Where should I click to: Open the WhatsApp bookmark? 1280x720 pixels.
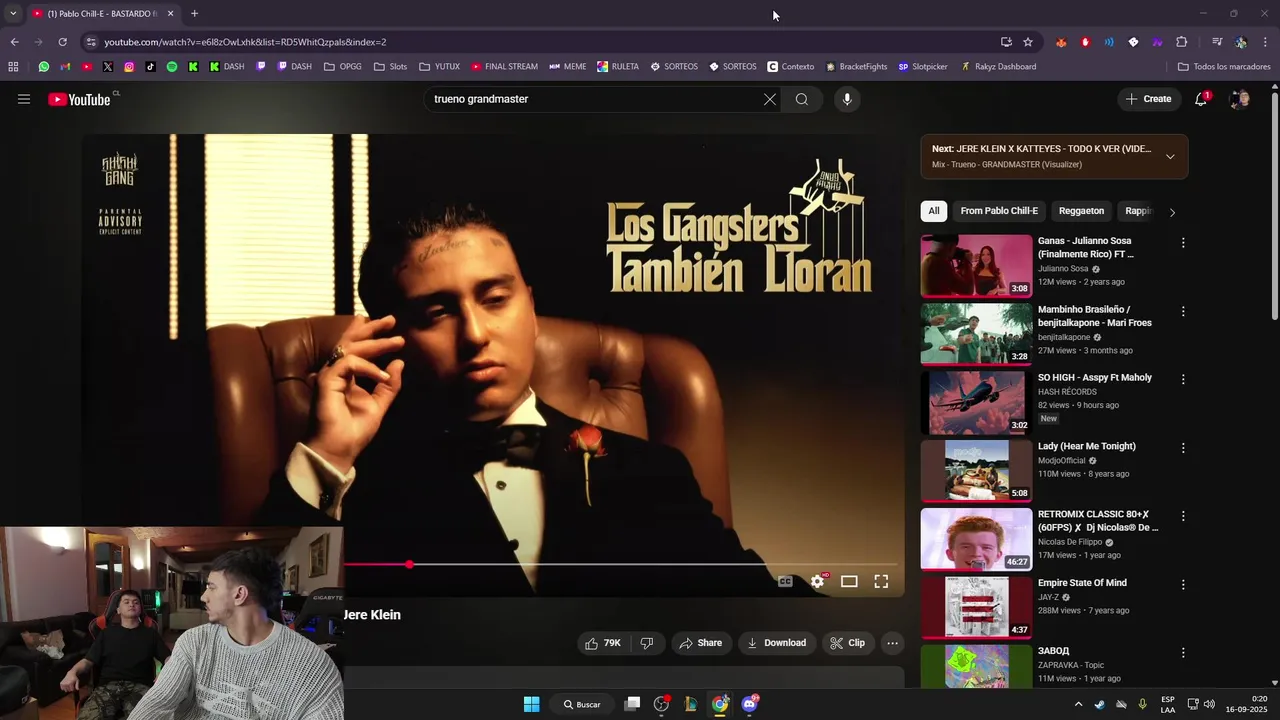[44, 67]
